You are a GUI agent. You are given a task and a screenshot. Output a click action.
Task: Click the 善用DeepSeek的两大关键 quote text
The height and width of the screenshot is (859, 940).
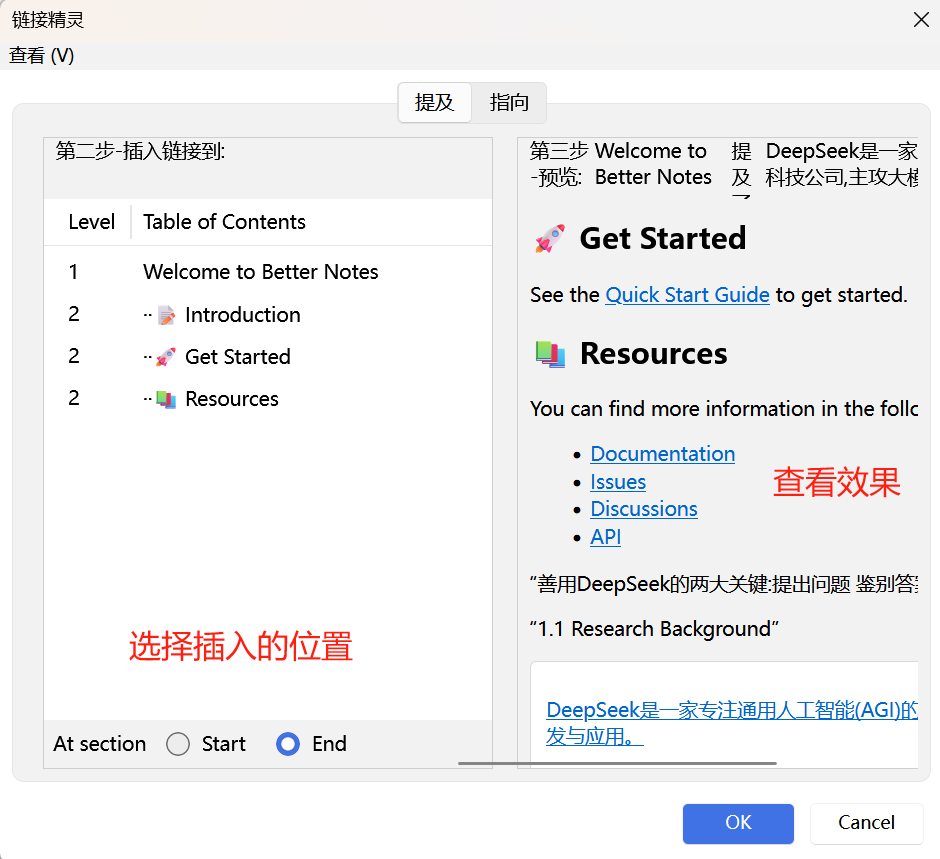724,584
